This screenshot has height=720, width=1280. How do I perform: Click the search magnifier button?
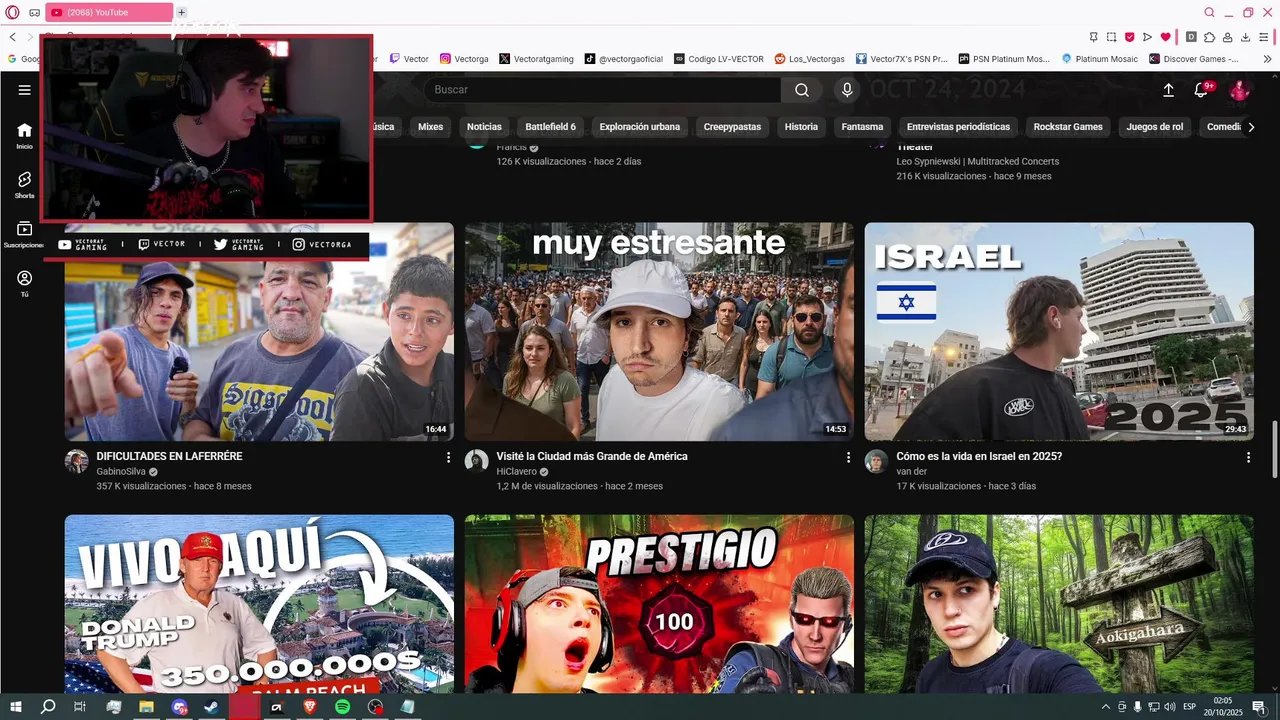(802, 90)
